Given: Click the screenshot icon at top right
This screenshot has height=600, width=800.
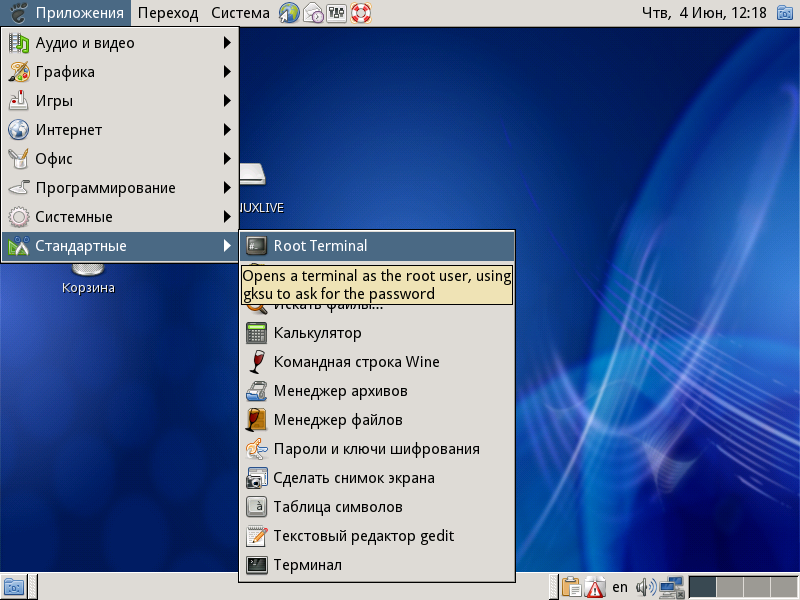Looking at the screenshot, I should (x=785, y=13).
